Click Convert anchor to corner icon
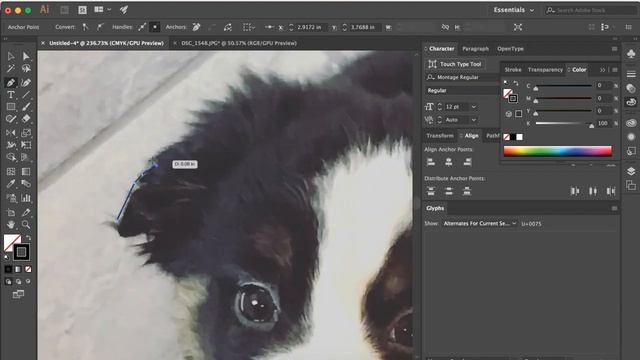Viewport: 640px width, 360px height. coord(85,27)
